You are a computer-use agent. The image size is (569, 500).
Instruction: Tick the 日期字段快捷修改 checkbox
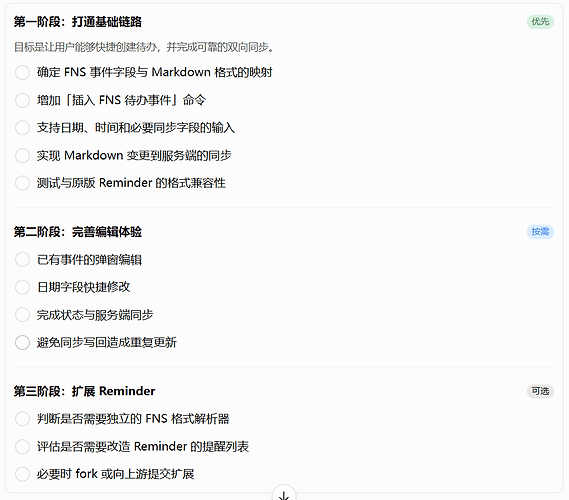point(22,287)
